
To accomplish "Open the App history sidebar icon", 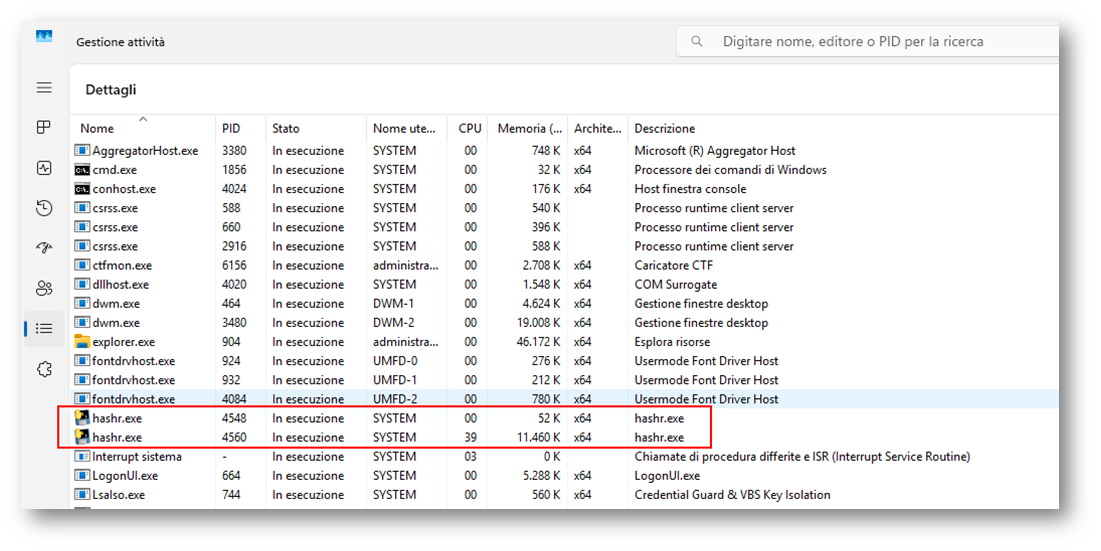I will pyautogui.click(x=44, y=208).
